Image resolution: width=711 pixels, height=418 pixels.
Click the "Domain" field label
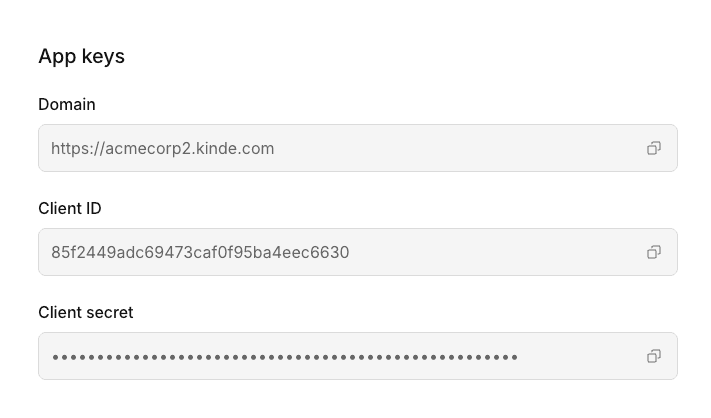coord(67,104)
